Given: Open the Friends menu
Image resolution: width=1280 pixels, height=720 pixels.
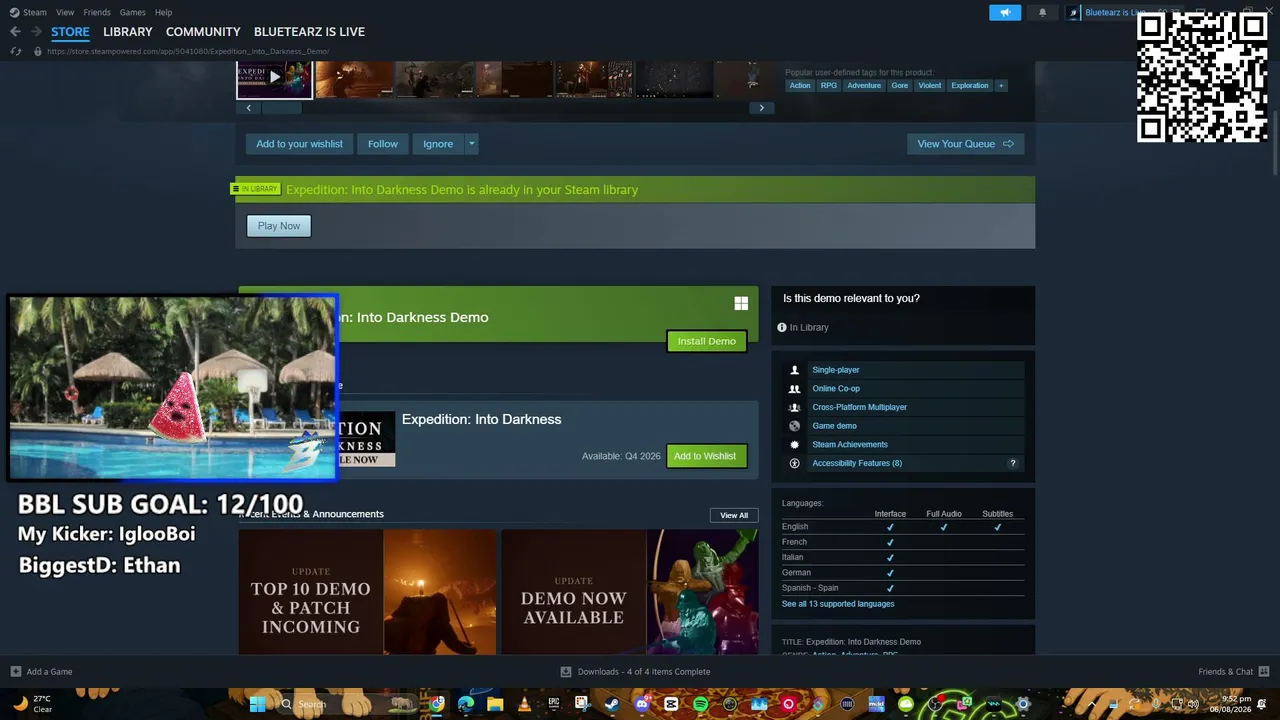Looking at the screenshot, I should (97, 12).
